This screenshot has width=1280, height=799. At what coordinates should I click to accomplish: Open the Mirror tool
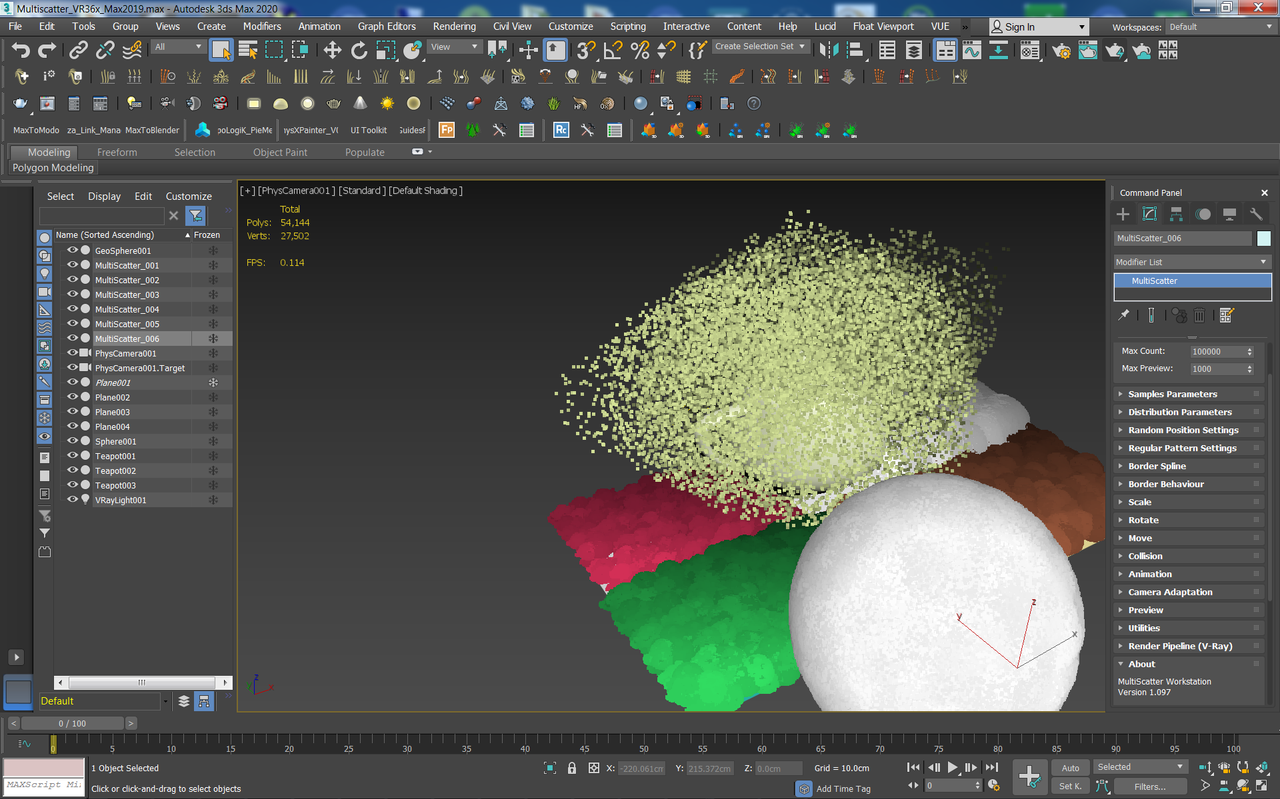coord(829,50)
